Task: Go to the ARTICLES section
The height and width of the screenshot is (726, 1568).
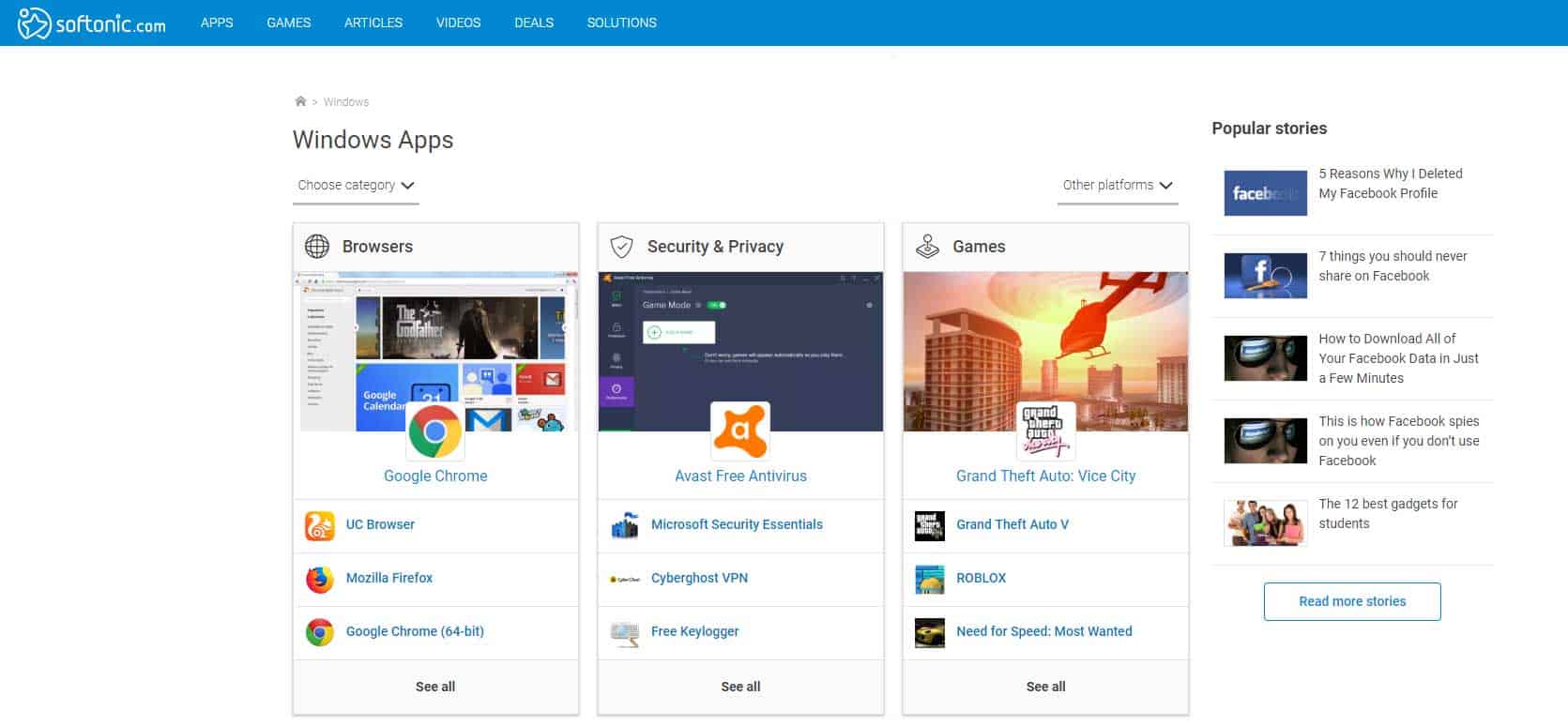Action: point(373,23)
